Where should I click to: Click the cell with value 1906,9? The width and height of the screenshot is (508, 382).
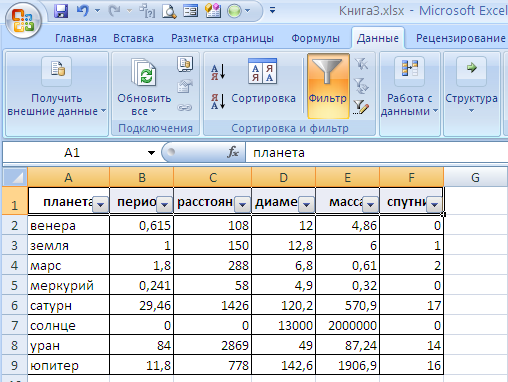tap(347, 365)
